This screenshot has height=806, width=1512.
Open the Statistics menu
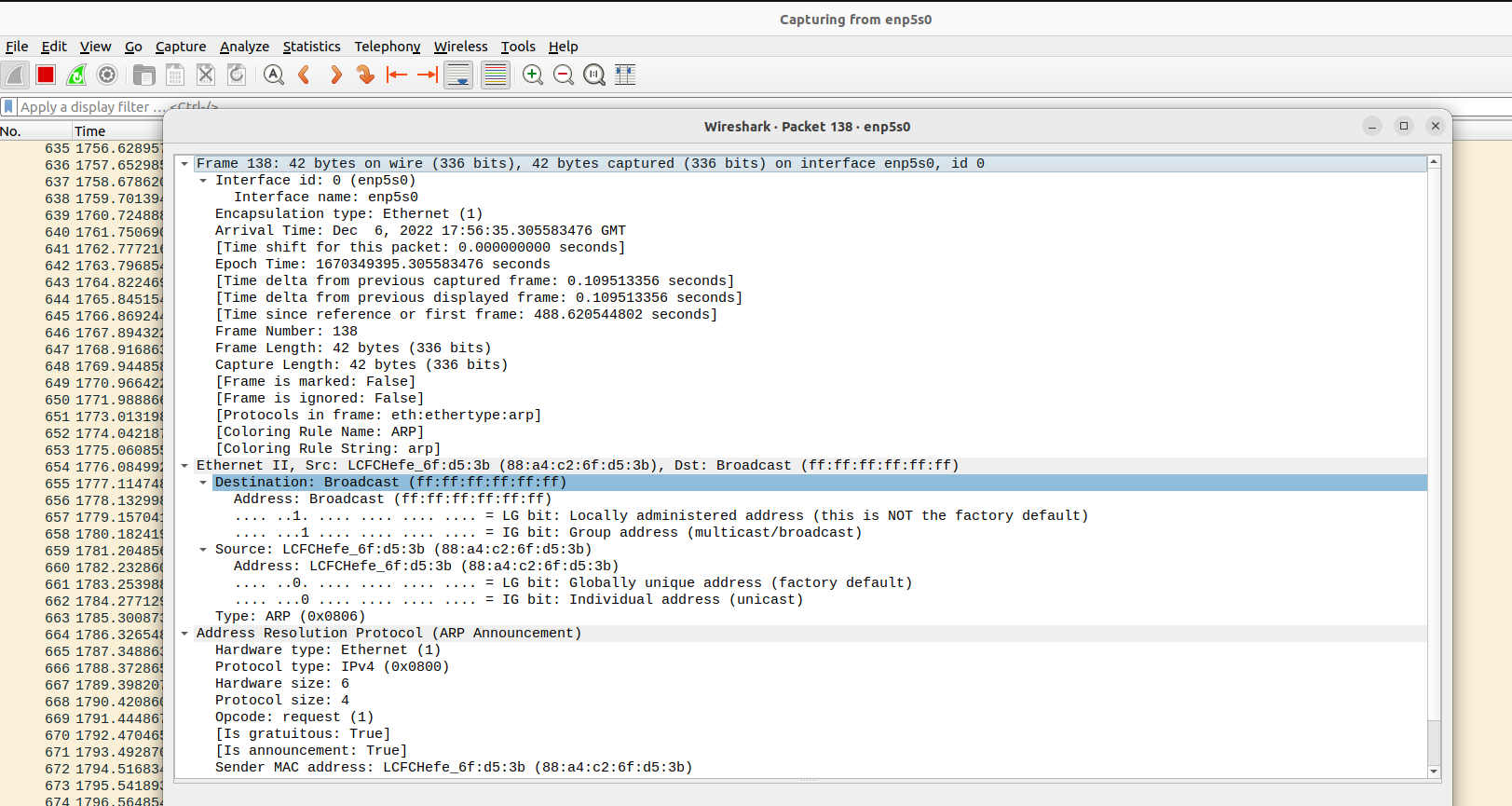point(311,47)
